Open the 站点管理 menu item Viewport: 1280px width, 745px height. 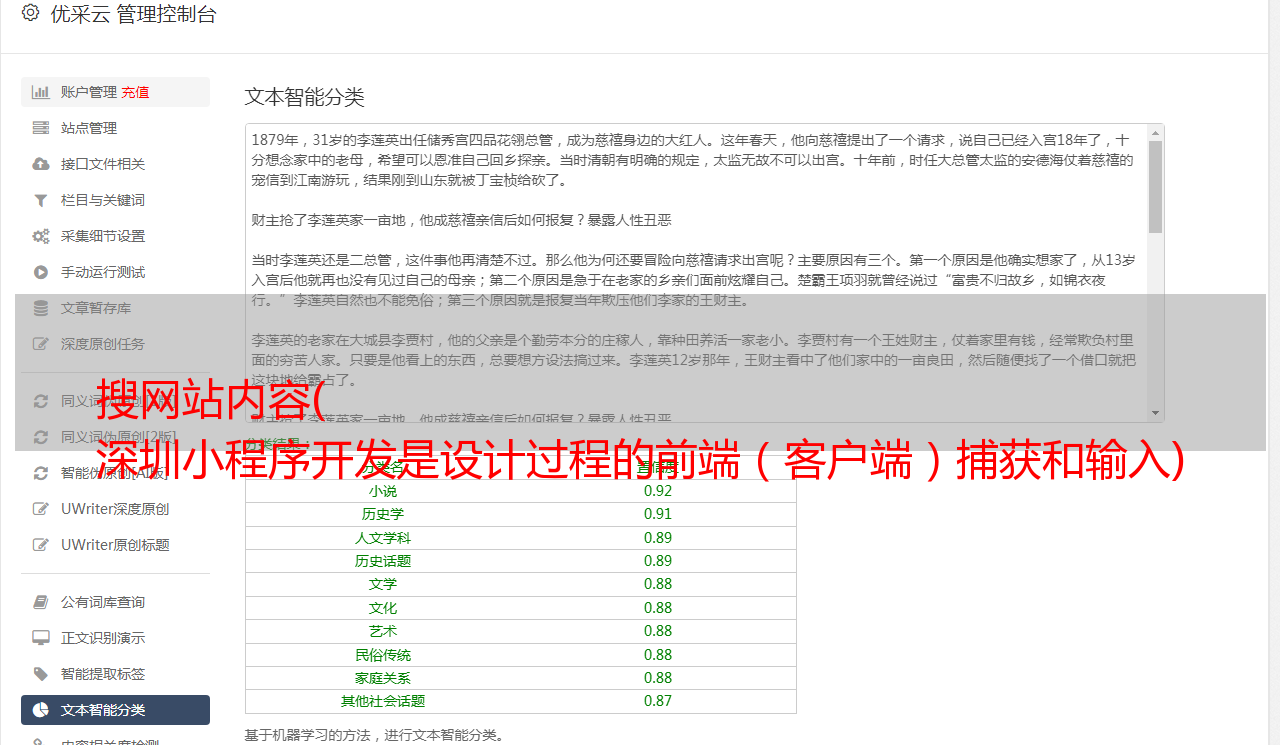[89, 128]
